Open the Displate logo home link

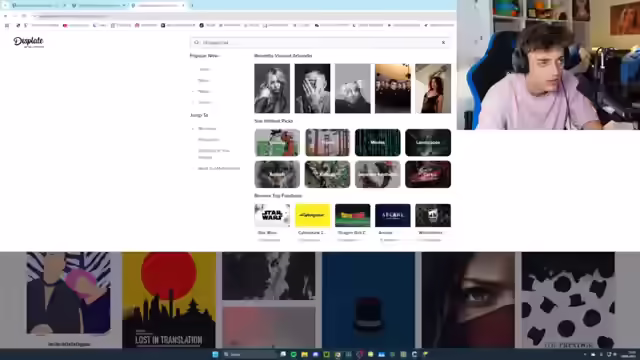click(x=28, y=42)
